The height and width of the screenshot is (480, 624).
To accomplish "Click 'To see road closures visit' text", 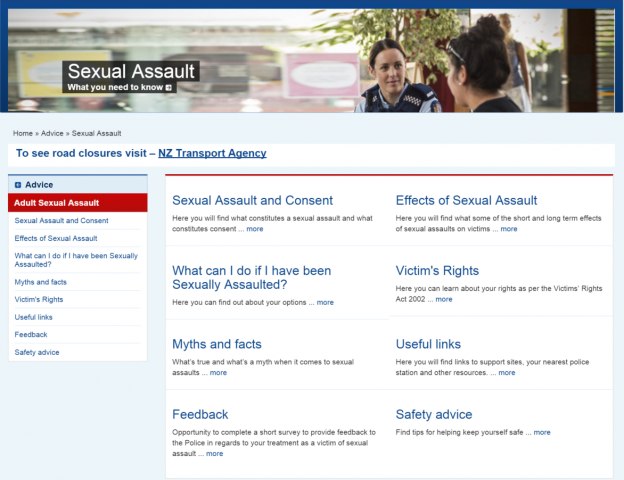I will point(81,153).
